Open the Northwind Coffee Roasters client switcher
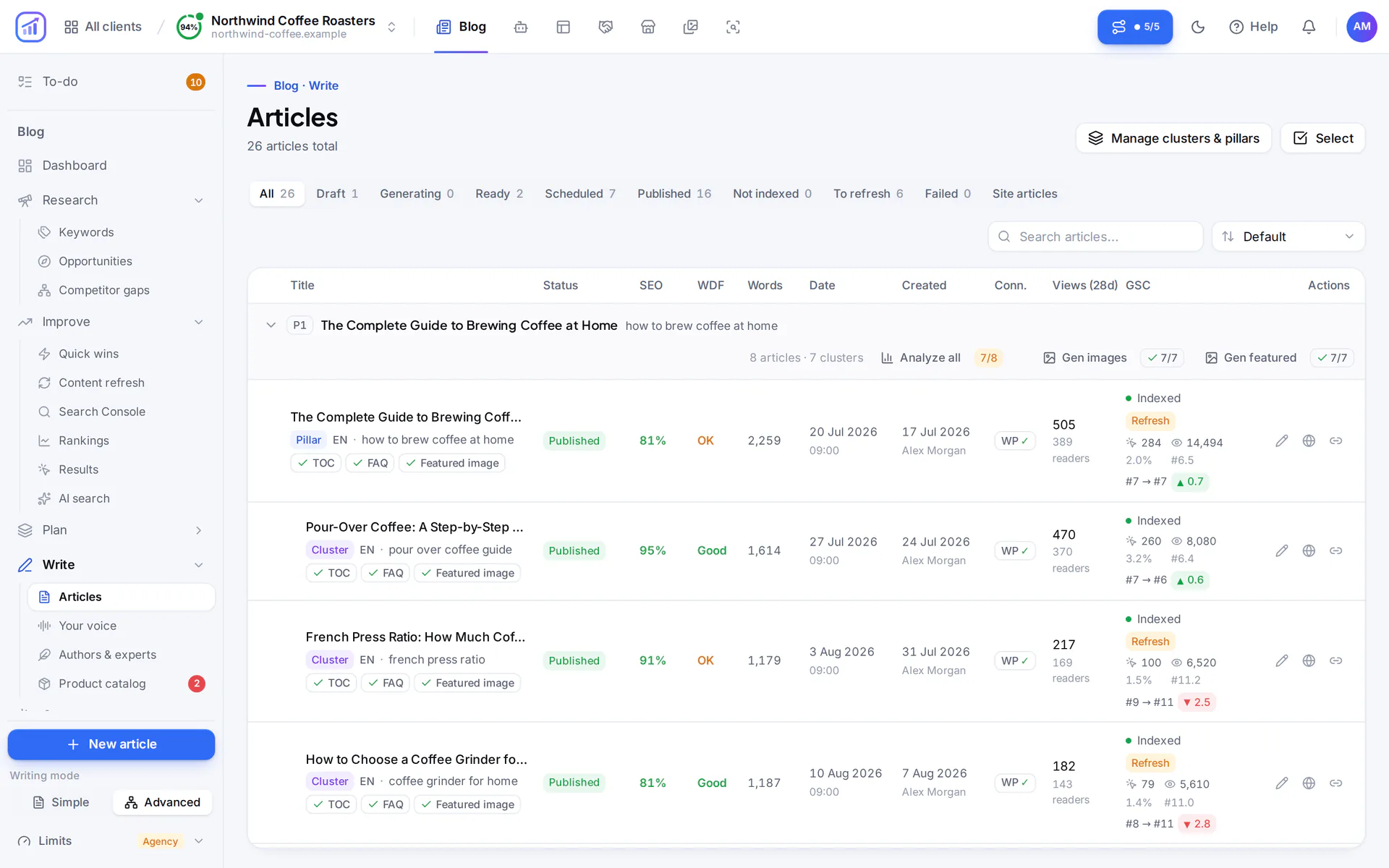This screenshot has height=868, width=1389. pos(287,27)
